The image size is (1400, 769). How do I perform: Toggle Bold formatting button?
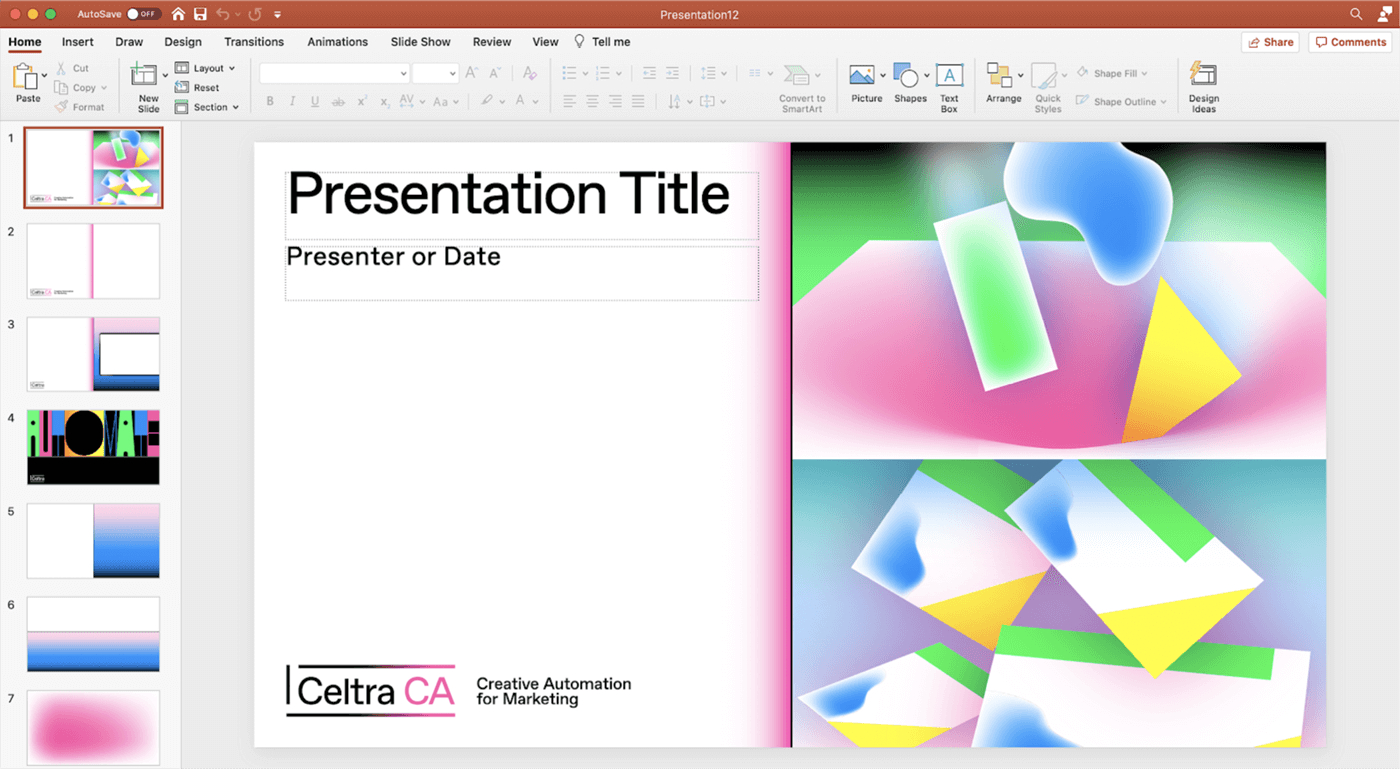tap(270, 101)
